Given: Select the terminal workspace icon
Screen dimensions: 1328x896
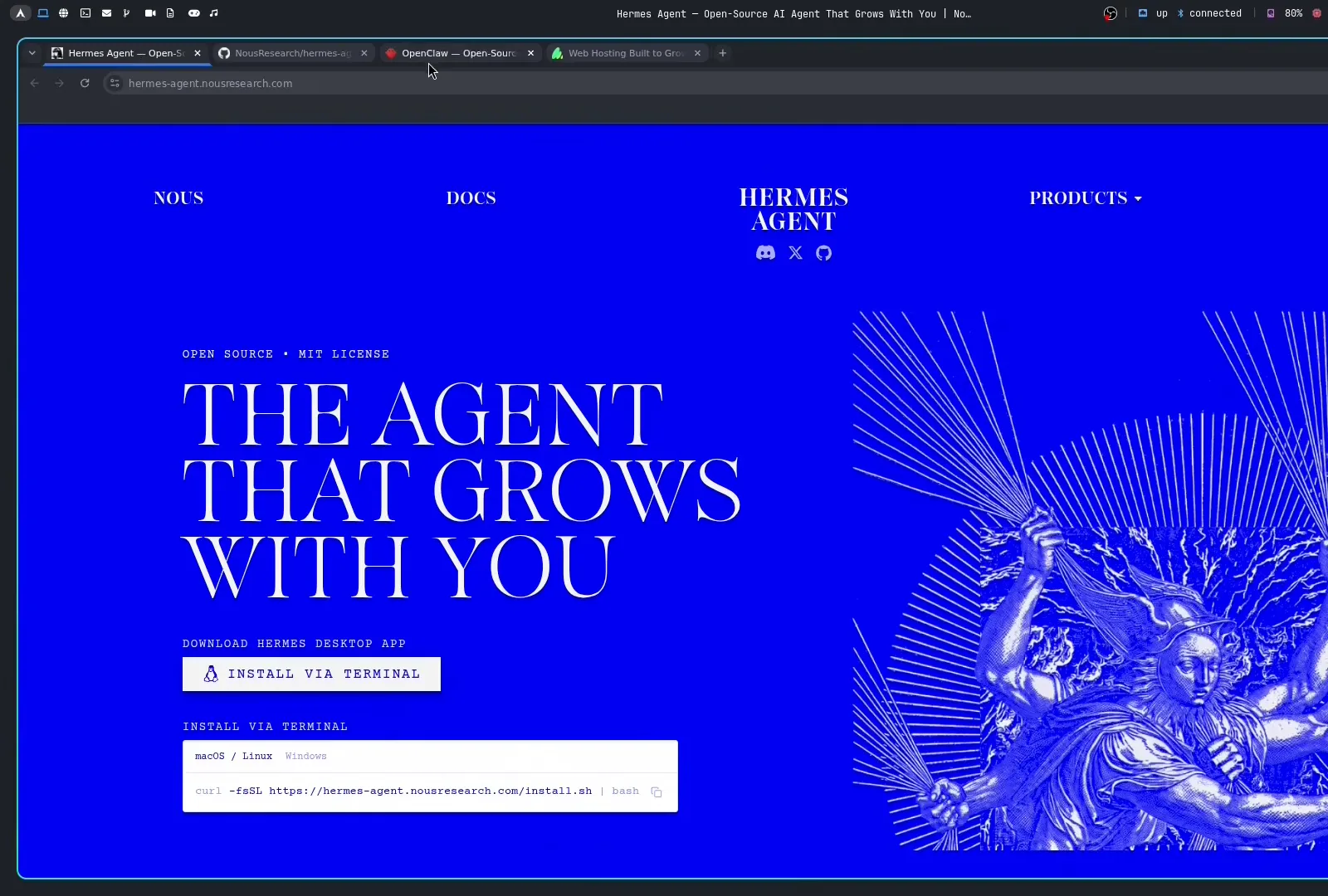Looking at the screenshot, I should [85, 13].
